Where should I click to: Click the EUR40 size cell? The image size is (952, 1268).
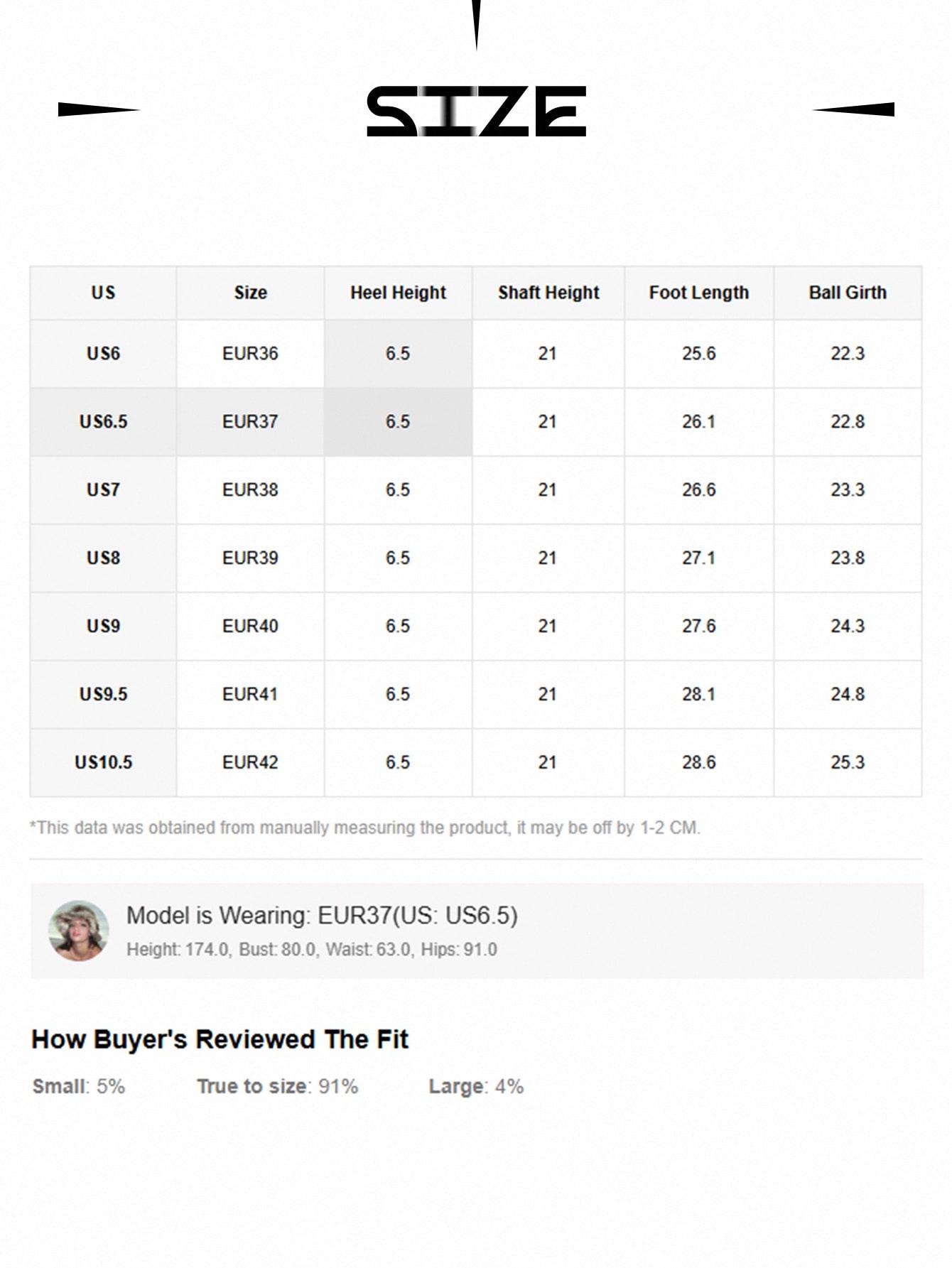coord(250,627)
